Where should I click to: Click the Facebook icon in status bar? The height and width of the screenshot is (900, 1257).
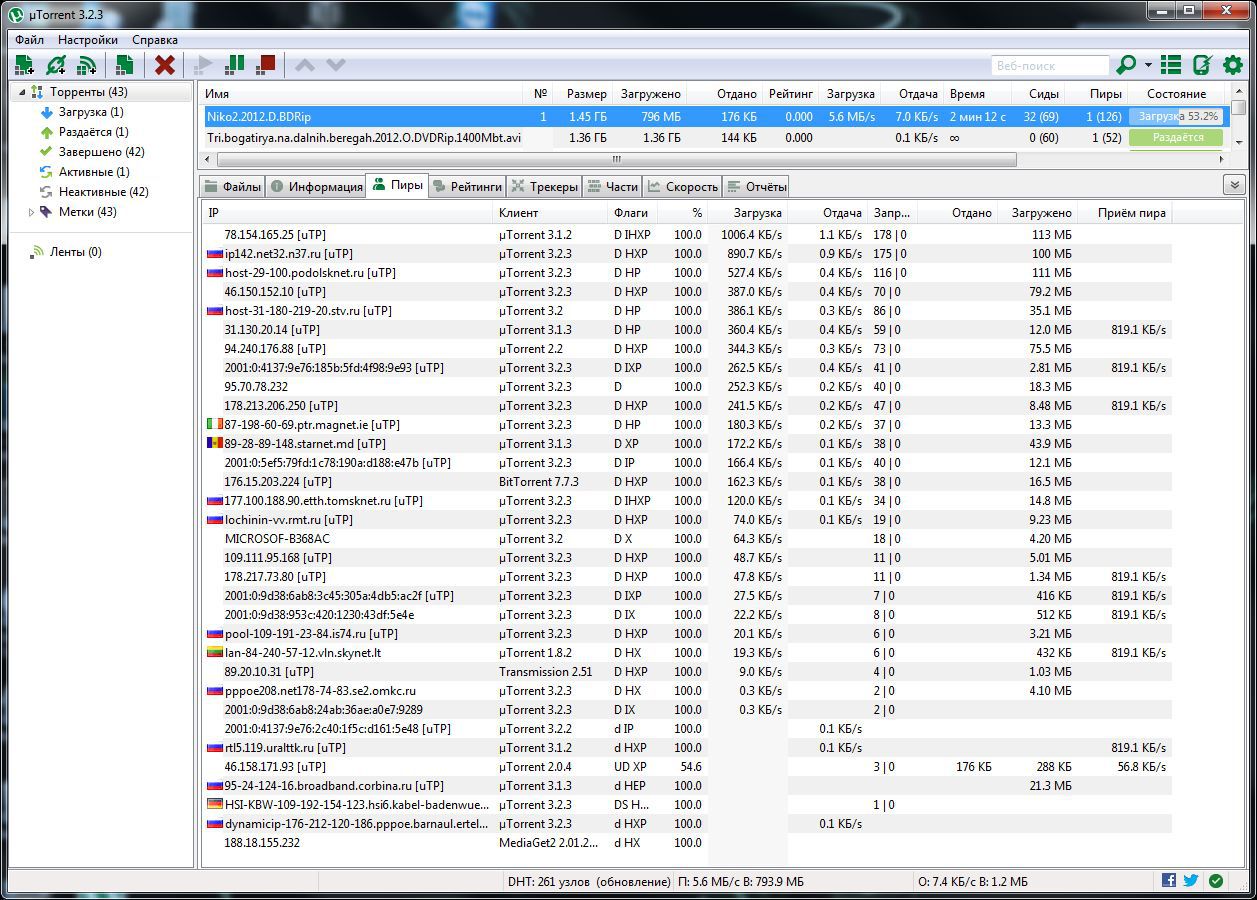pyautogui.click(x=1169, y=881)
